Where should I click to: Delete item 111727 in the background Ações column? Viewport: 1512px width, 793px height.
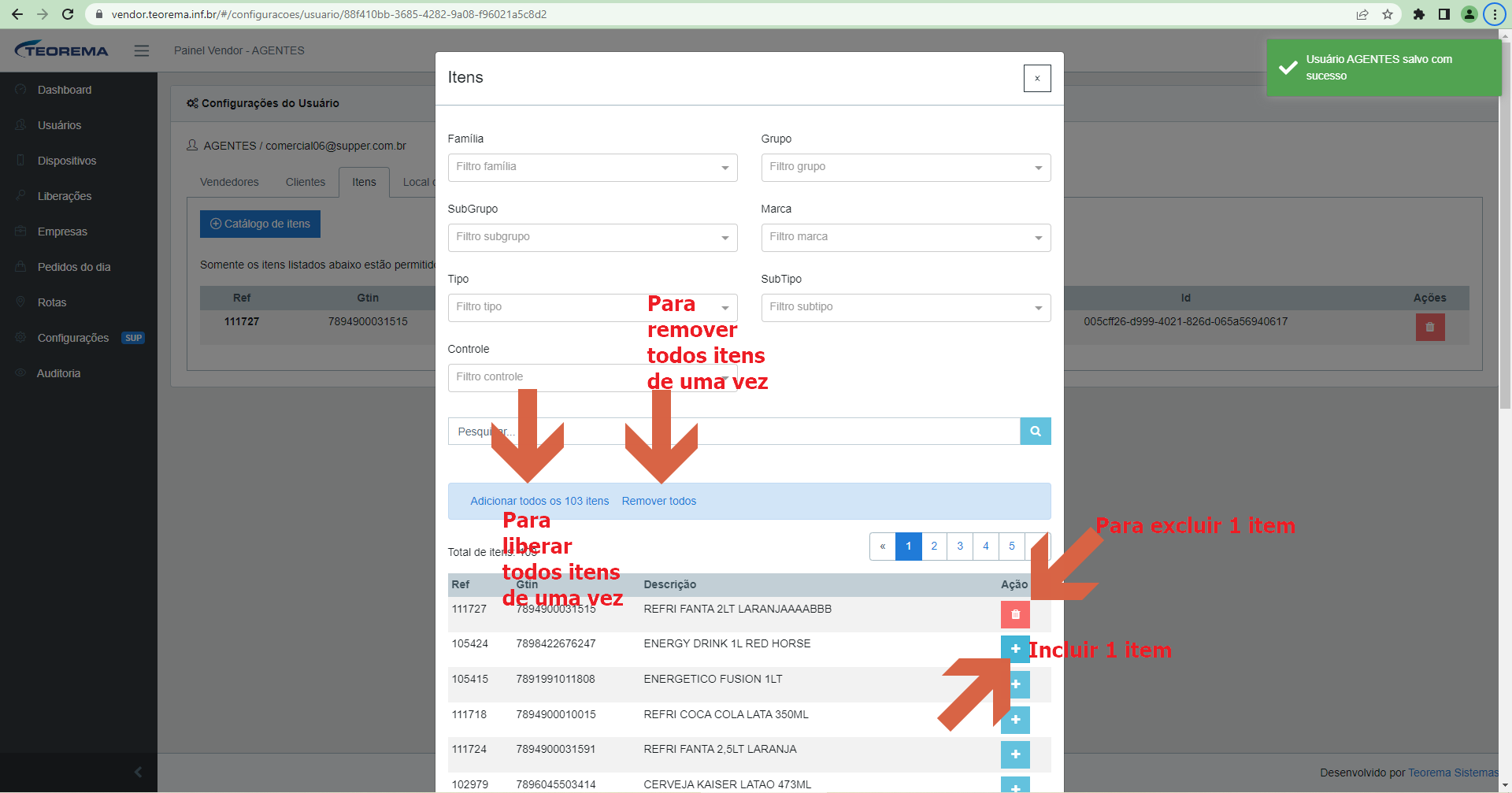[1430, 327]
